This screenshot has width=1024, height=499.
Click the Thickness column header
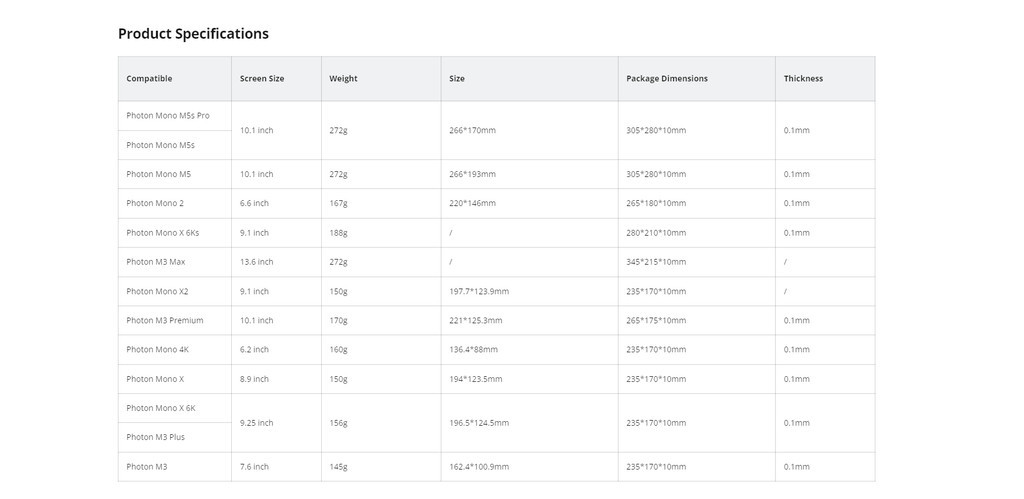[x=825, y=78]
